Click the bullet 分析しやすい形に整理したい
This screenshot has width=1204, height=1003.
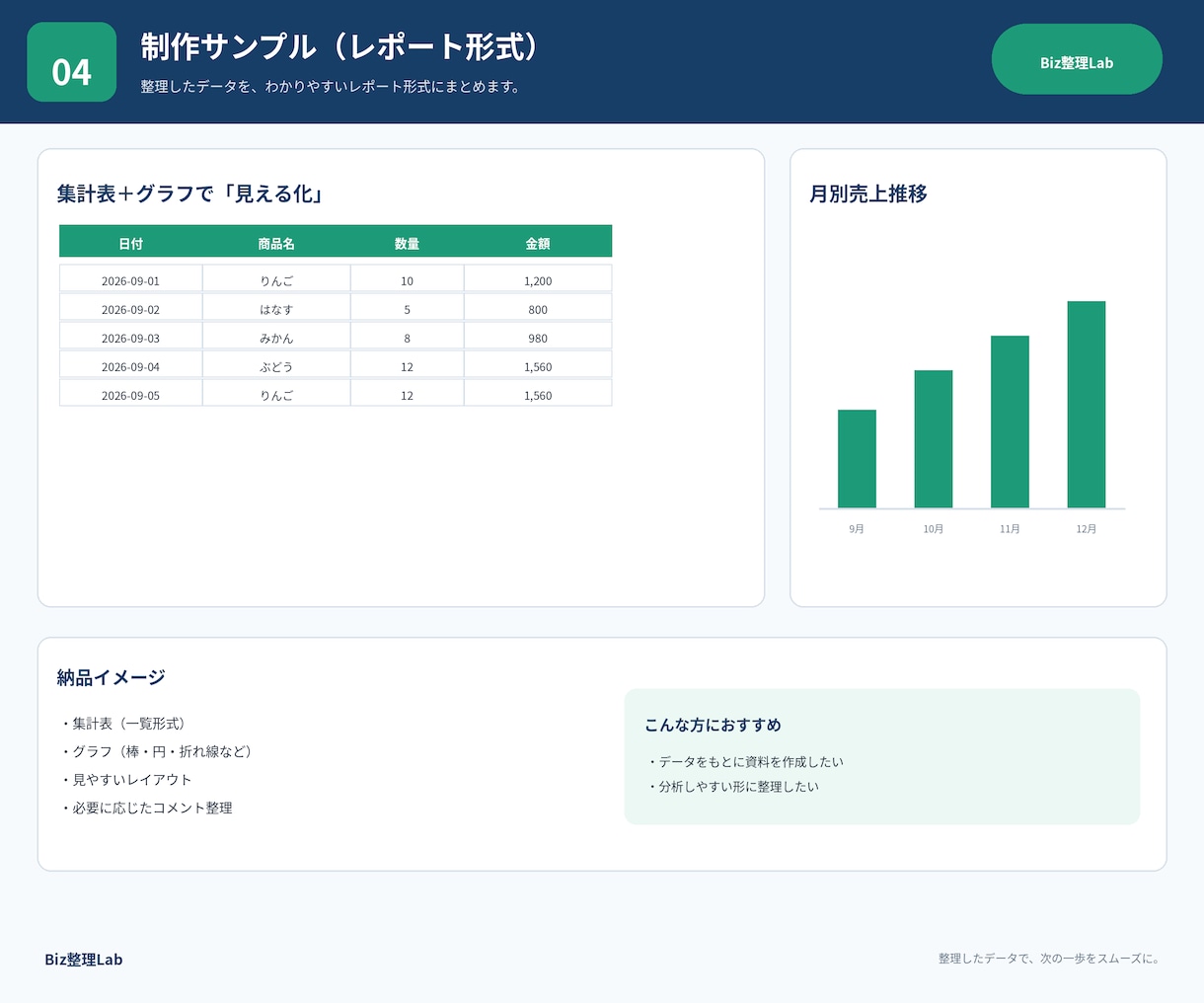(732, 787)
